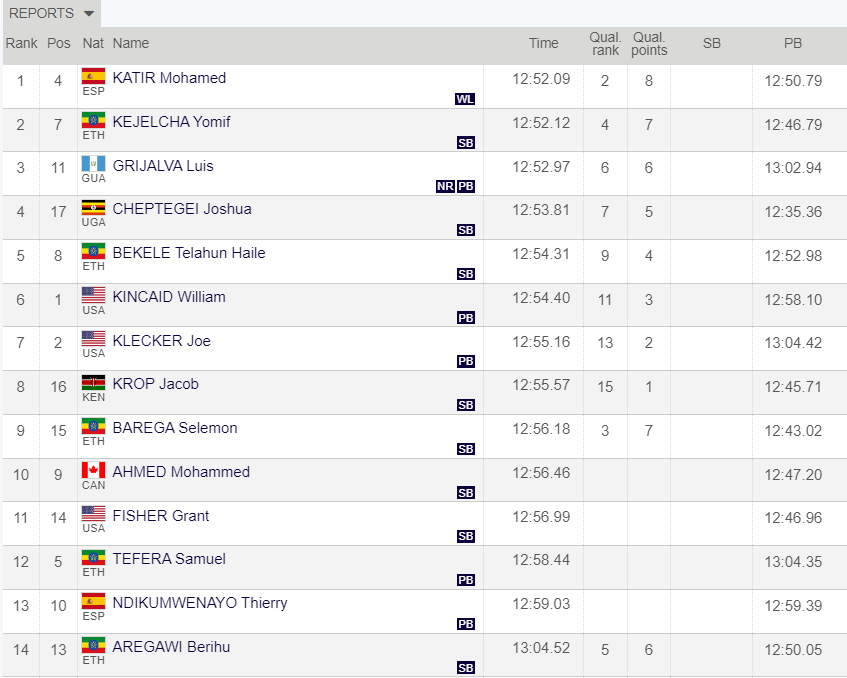Click the SB badge in FISHER's row
This screenshot has width=847, height=678.
(x=466, y=536)
